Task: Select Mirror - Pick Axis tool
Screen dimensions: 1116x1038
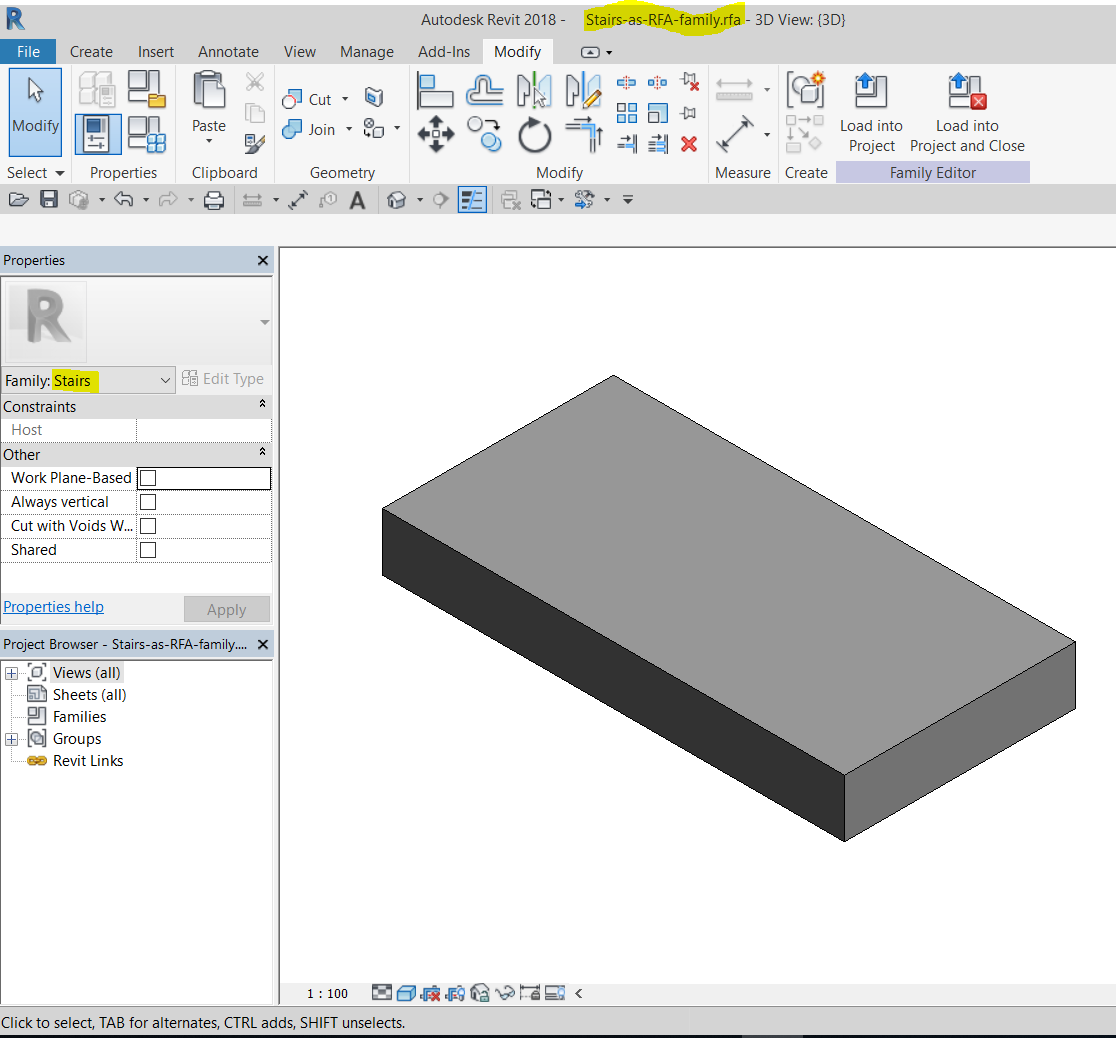Action: [x=534, y=91]
